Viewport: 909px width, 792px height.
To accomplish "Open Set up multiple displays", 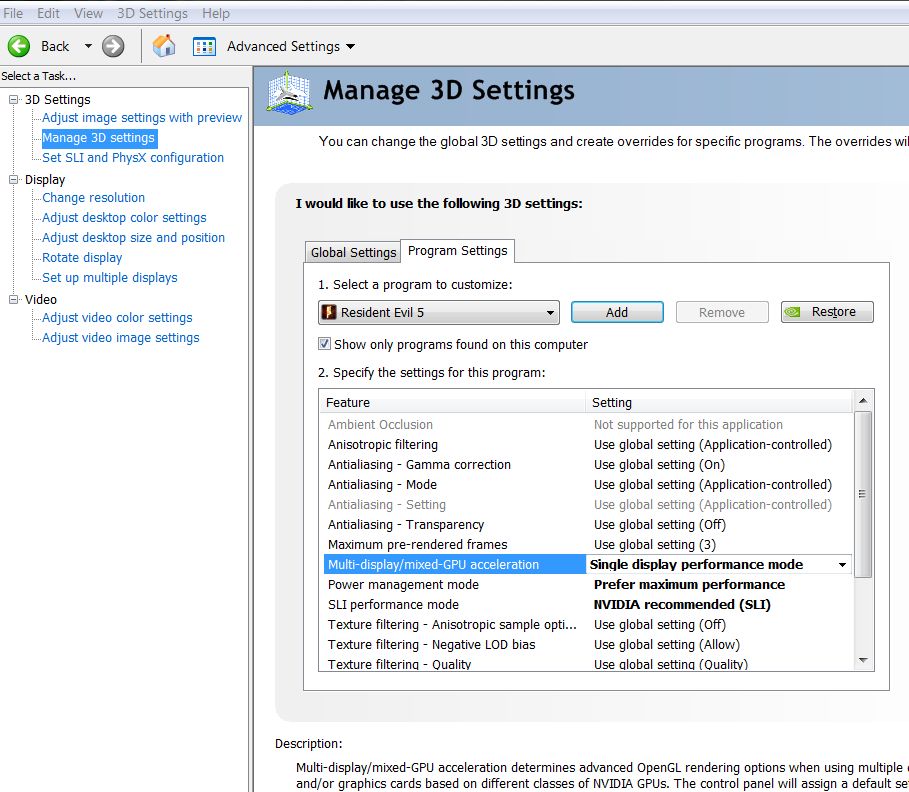I will pos(110,278).
